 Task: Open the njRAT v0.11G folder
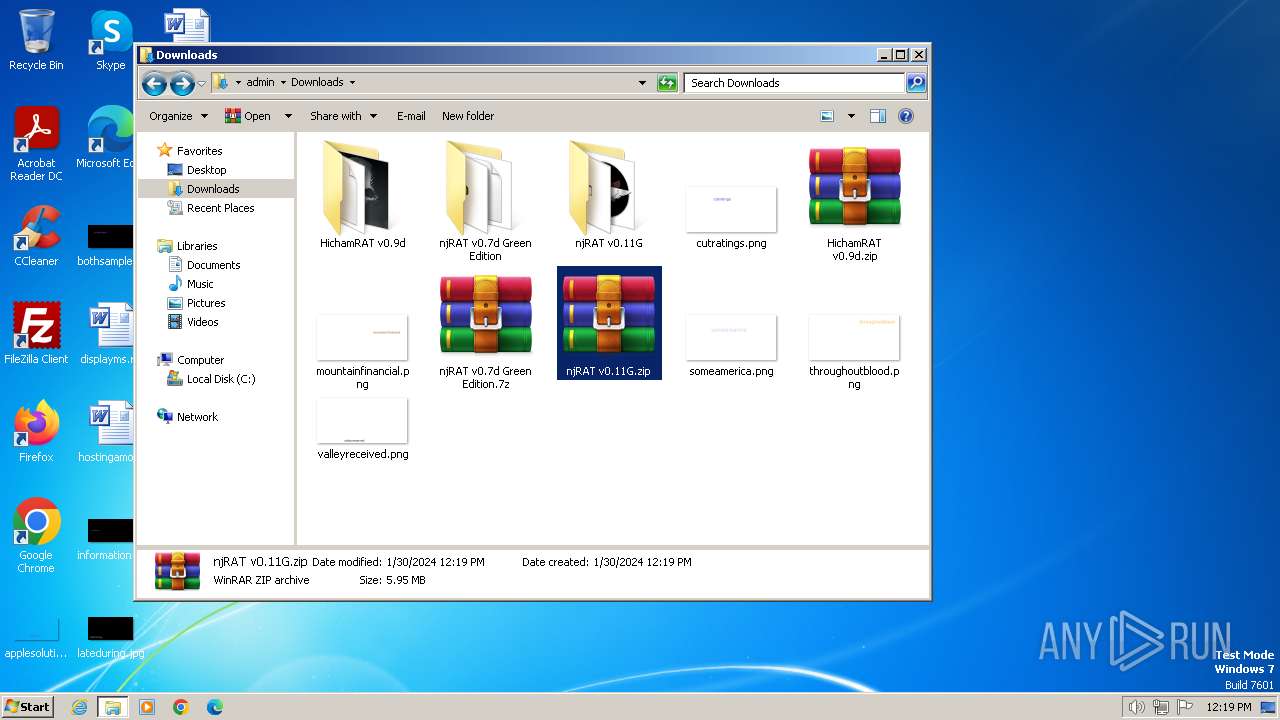pyautogui.click(x=608, y=196)
